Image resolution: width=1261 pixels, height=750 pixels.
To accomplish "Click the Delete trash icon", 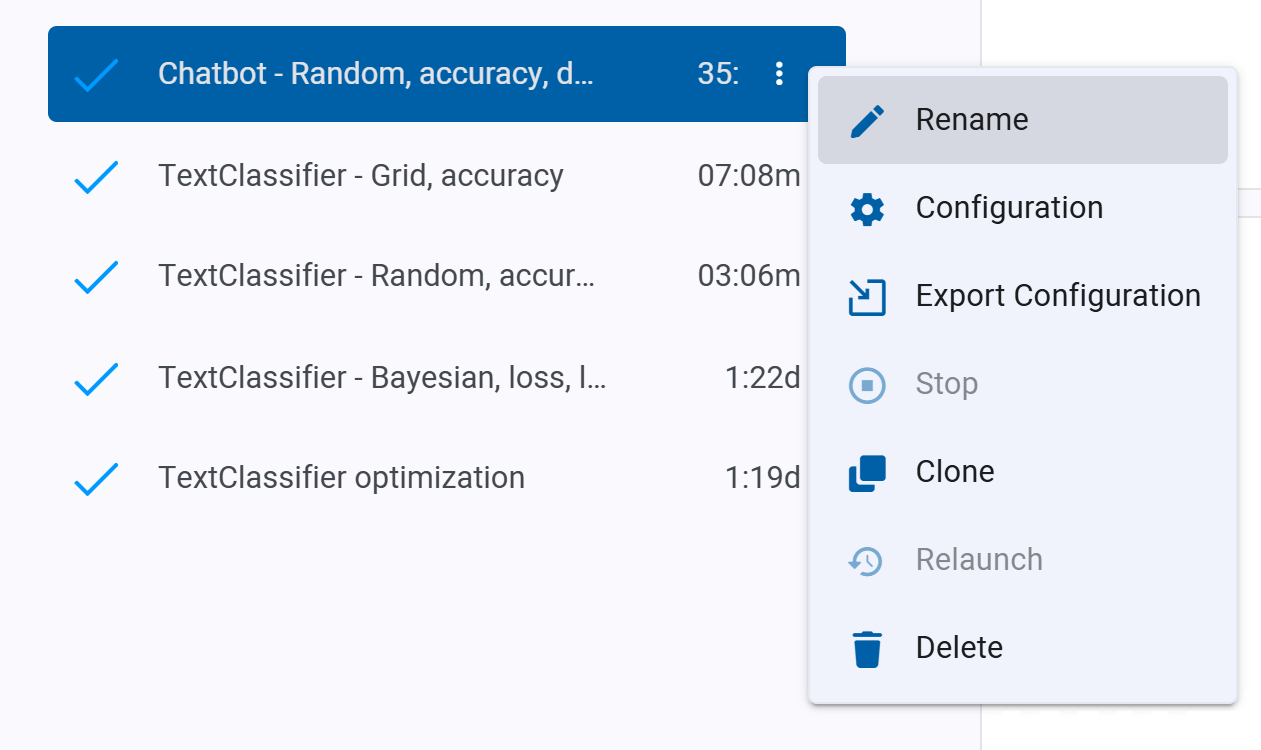I will tap(869, 647).
